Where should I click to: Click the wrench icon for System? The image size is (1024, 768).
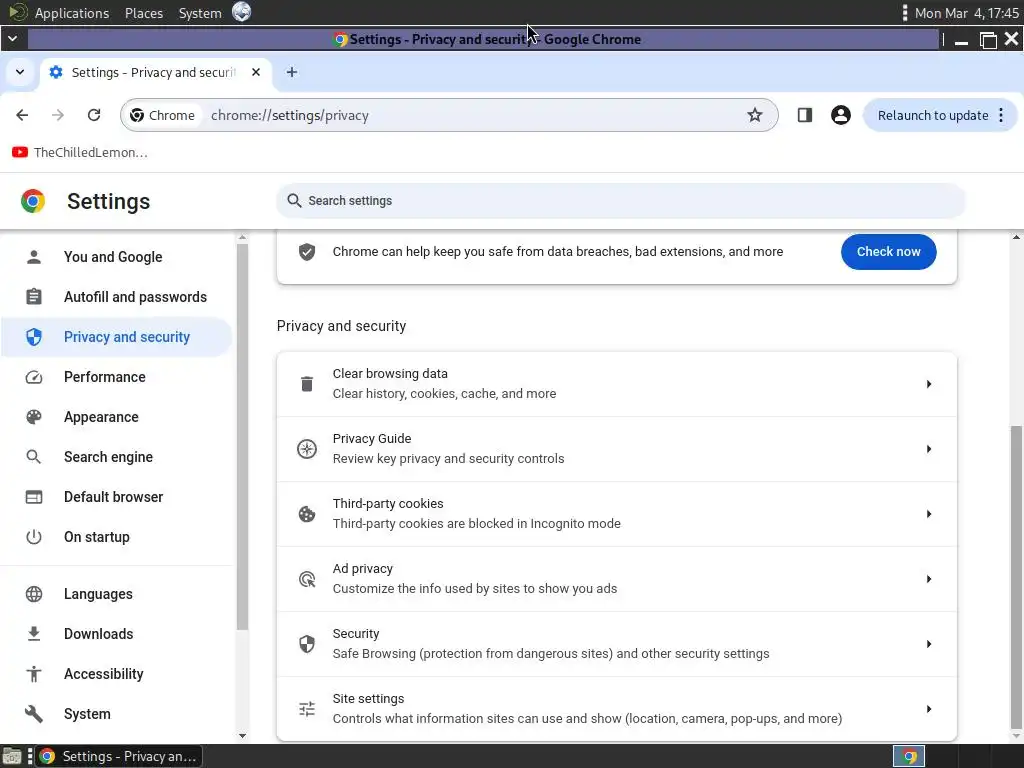tap(33, 714)
